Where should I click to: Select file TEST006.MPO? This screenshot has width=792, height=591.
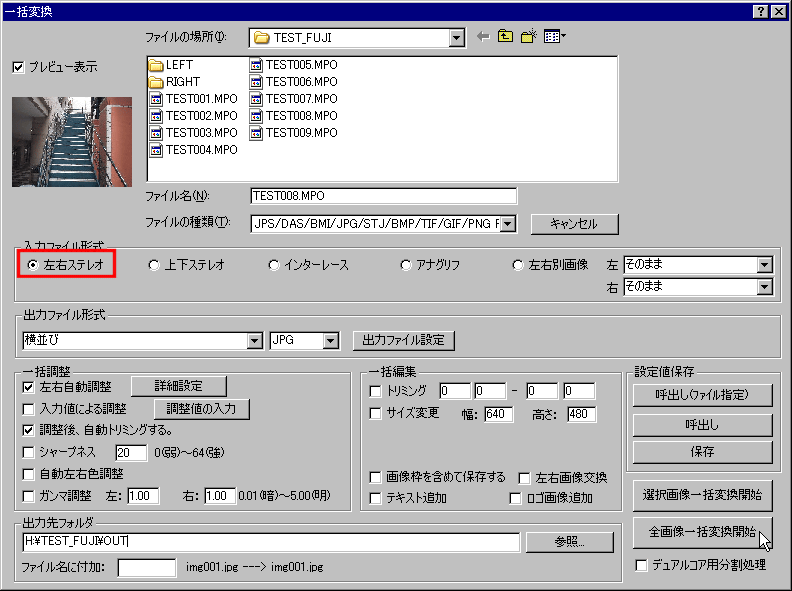click(294, 82)
